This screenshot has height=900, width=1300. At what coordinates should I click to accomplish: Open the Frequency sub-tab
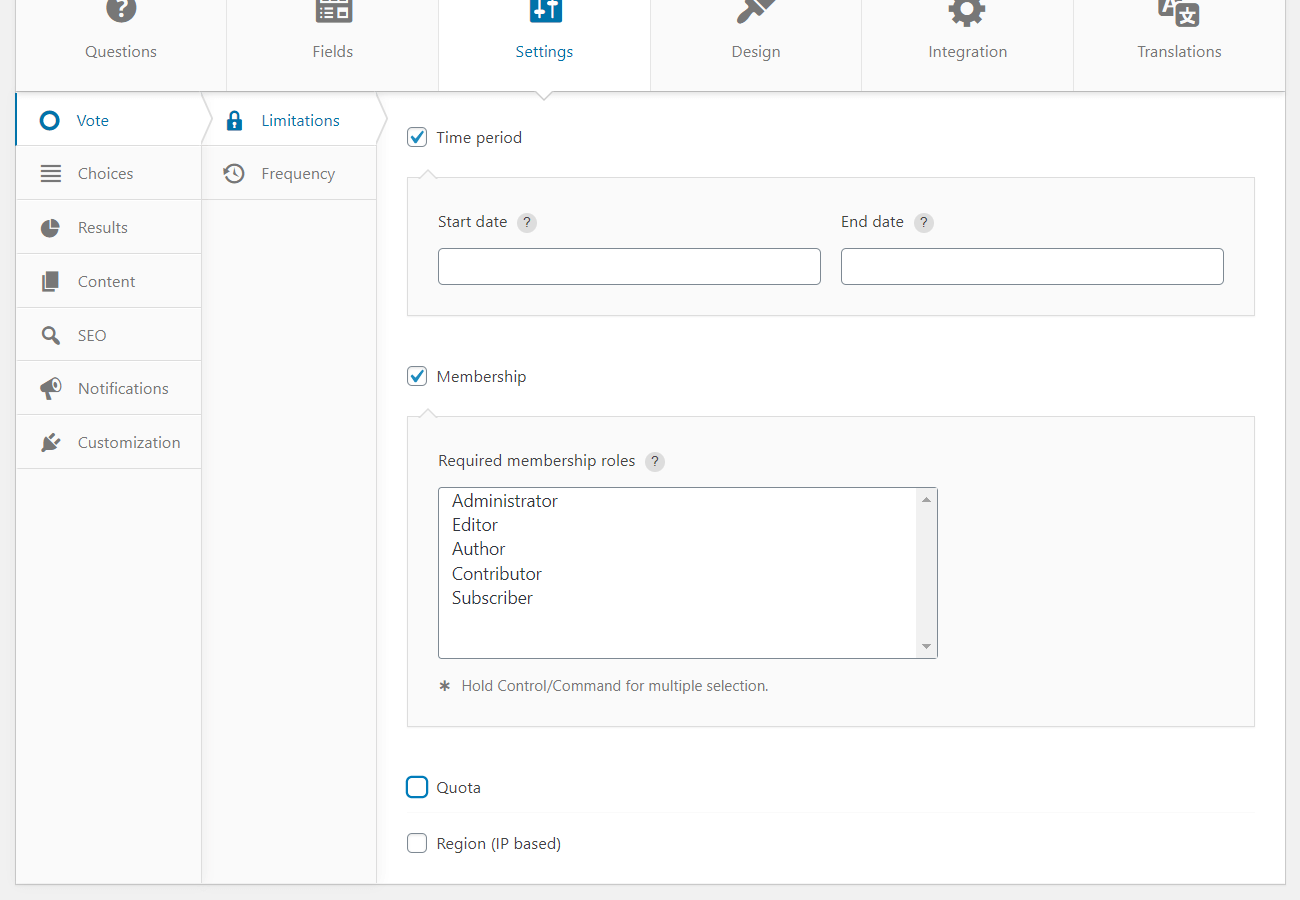(x=289, y=174)
